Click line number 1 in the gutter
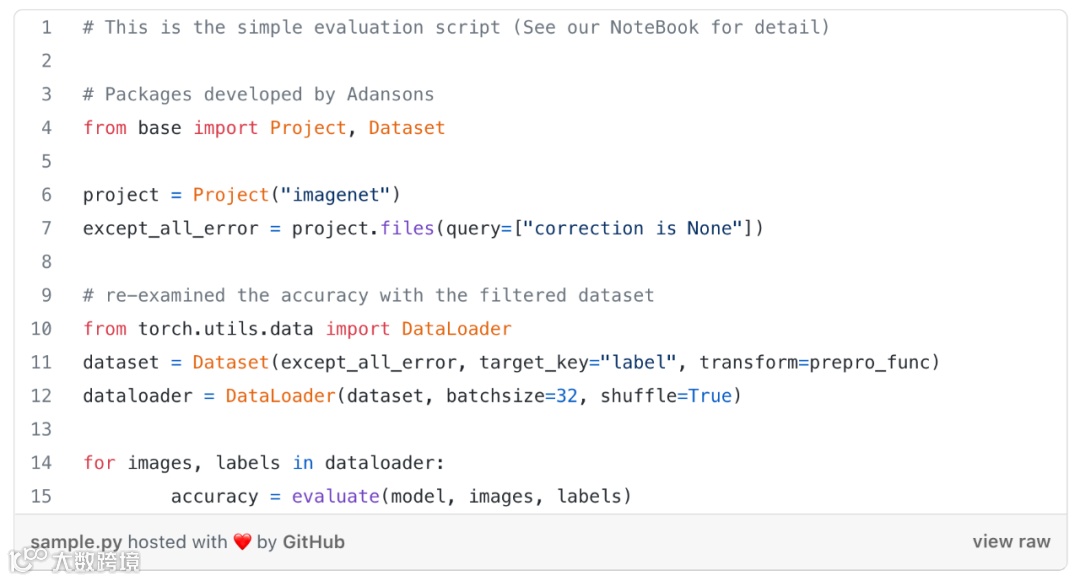Viewport: 1080px width, 581px height. coord(46,27)
